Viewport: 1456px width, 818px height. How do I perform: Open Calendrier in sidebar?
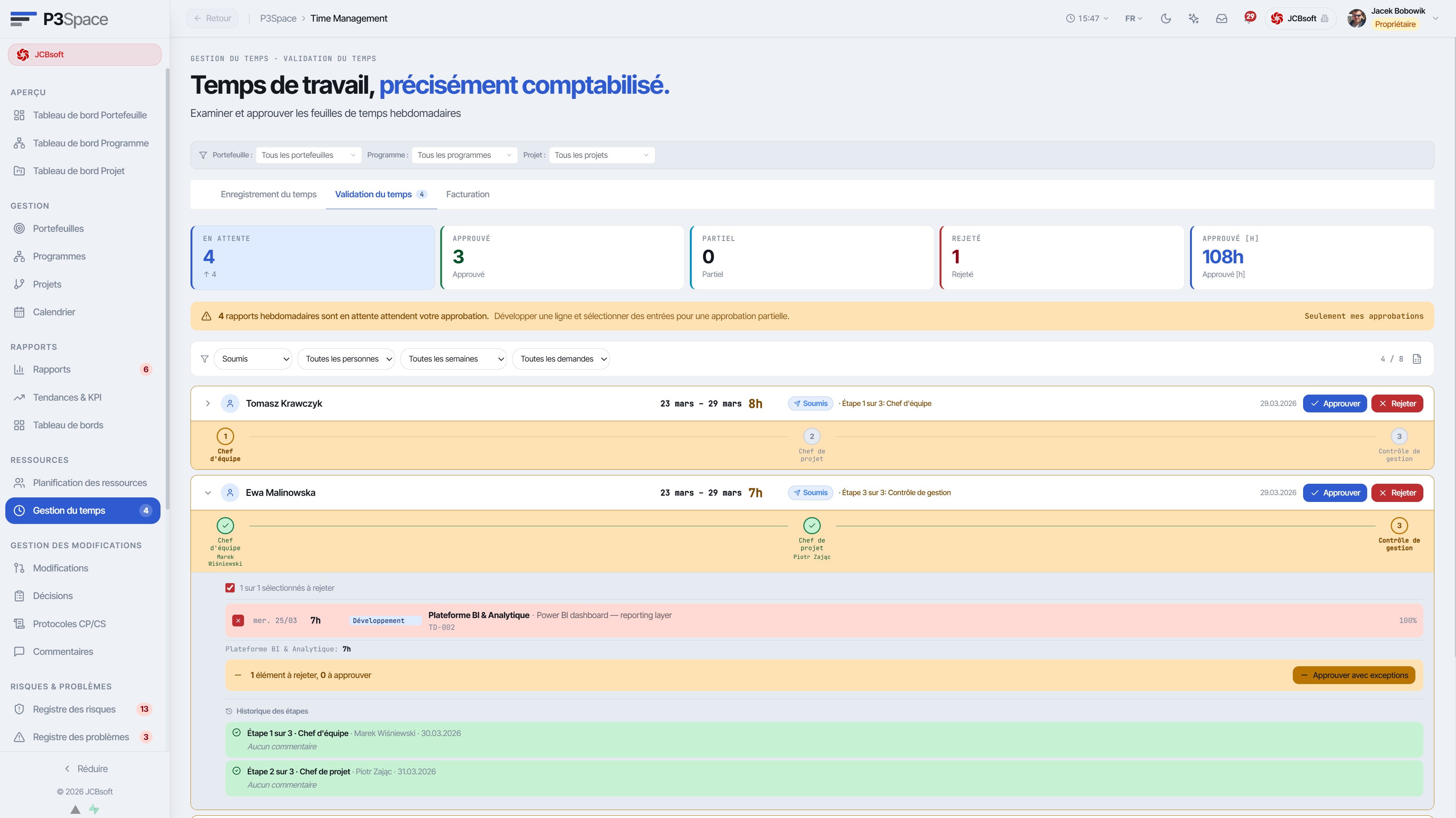pos(54,312)
